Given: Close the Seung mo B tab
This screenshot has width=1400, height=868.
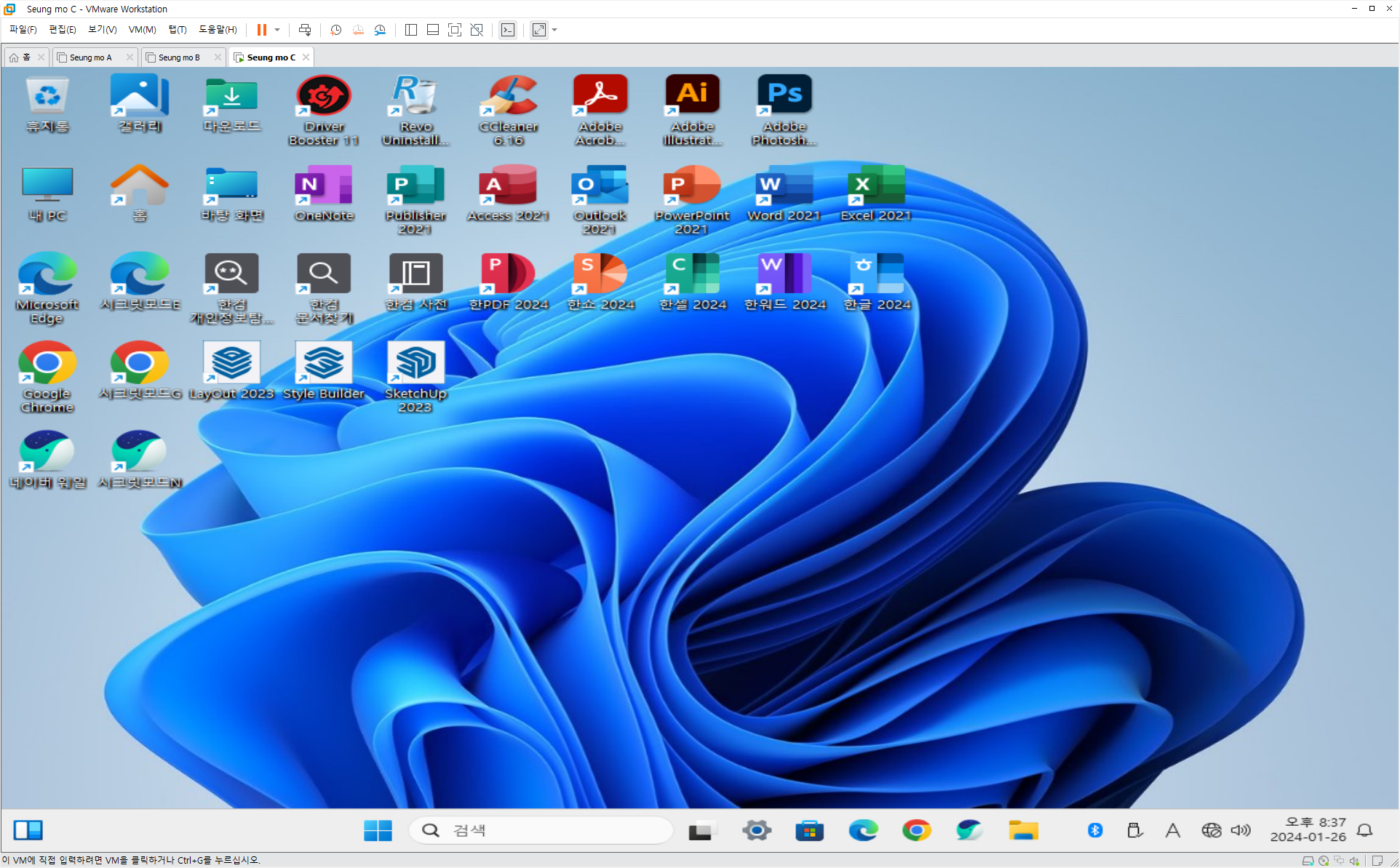Looking at the screenshot, I should click(x=217, y=57).
